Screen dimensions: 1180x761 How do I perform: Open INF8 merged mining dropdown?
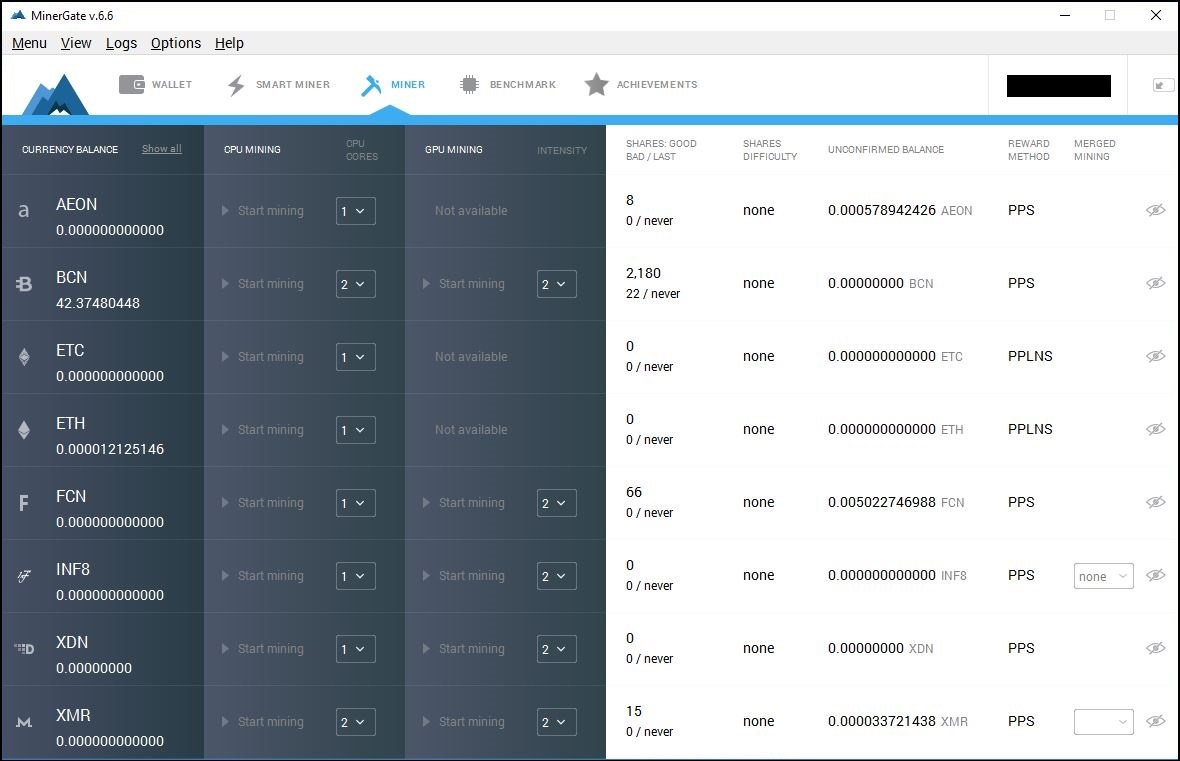pyautogui.click(x=1103, y=576)
